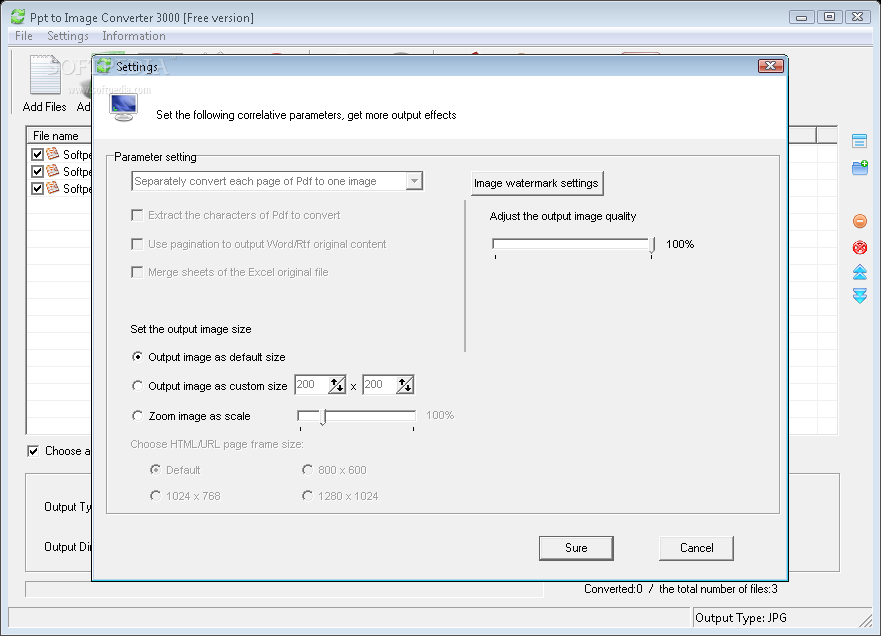
Task: Click the custom width input field
Action: 312,385
